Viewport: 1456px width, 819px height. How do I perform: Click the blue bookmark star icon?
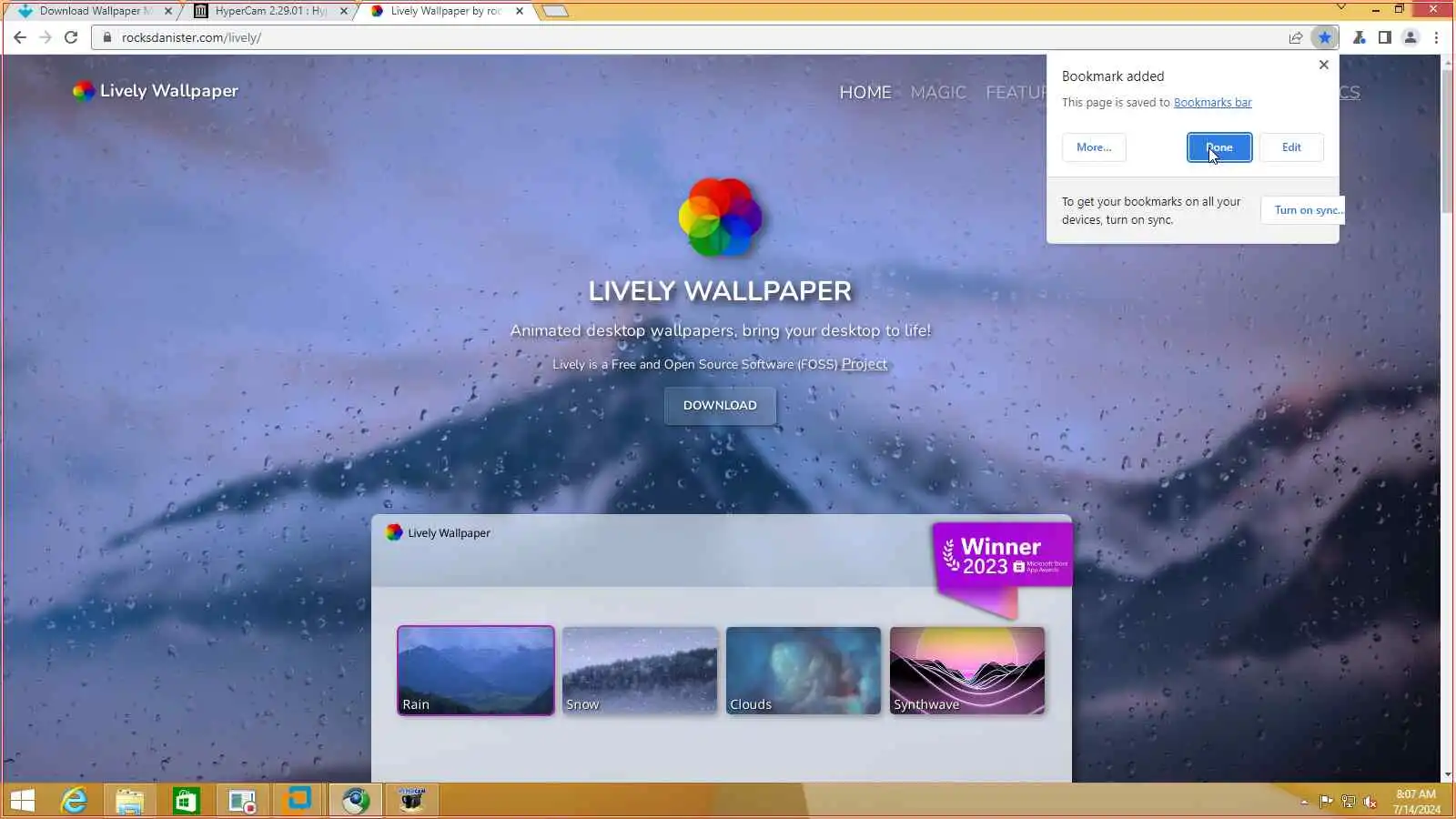(x=1324, y=37)
